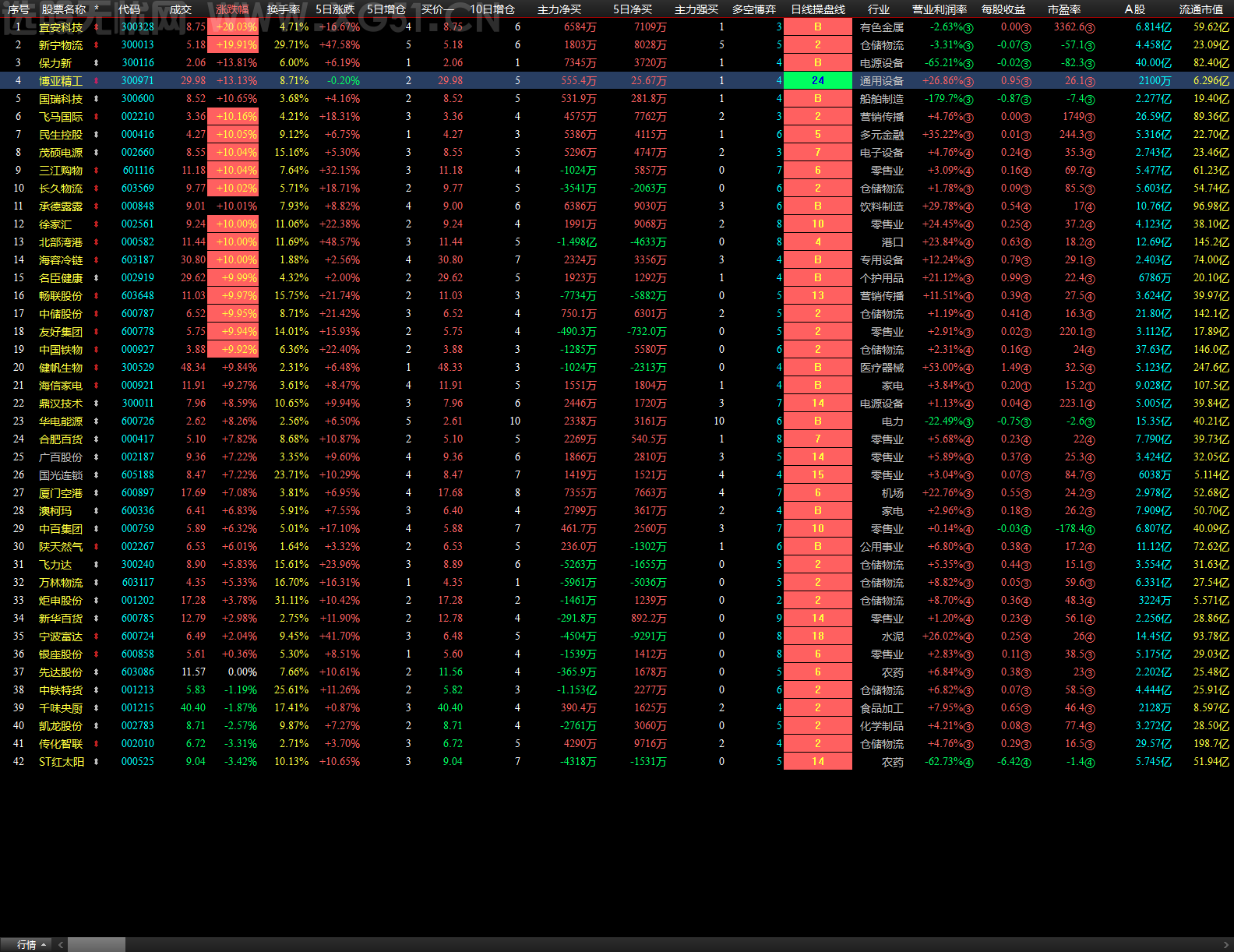Screen dimensions: 1234x952
Task: Click the marker icon beside 宜安科技
Action: 96,27
